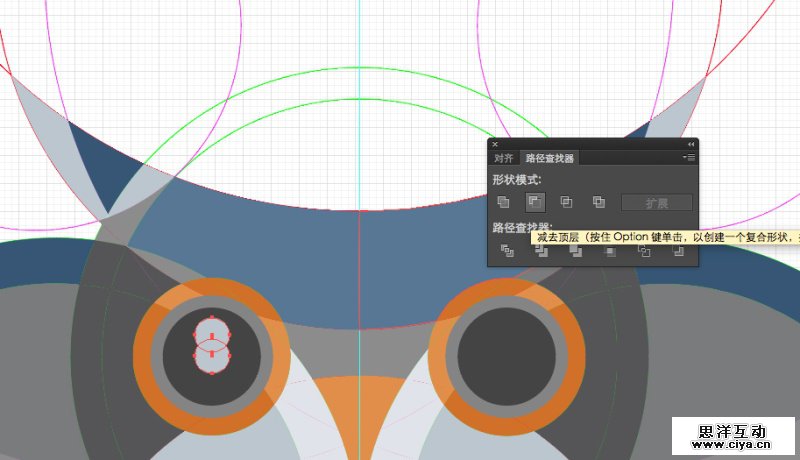The width and height of the screenshot is (800, 460).
Task: Collapse the Pathfinder panel with double arrows
Action: 690,144
